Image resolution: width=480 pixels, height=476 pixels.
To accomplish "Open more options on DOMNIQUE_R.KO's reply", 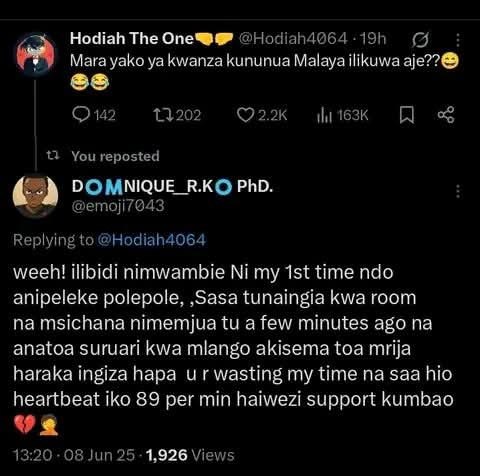I will point(458,192).
